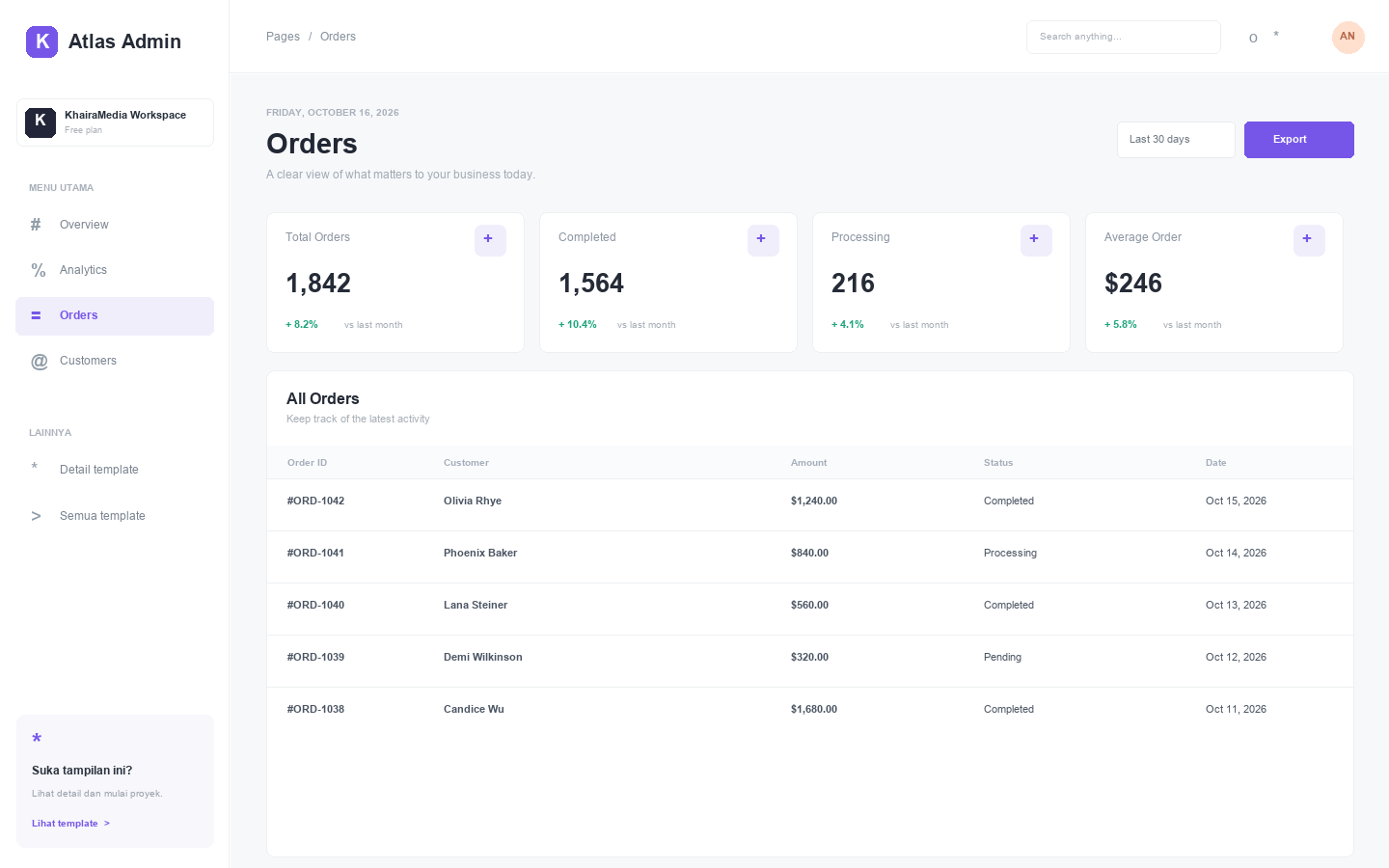Click the Export button

pos(1298,140)
